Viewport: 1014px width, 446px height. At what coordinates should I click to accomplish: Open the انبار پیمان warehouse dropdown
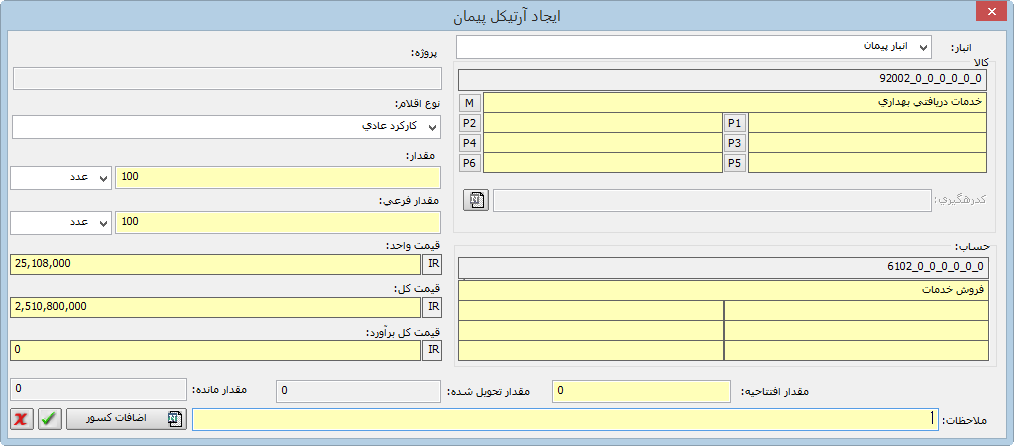click(x=693, y=47)
